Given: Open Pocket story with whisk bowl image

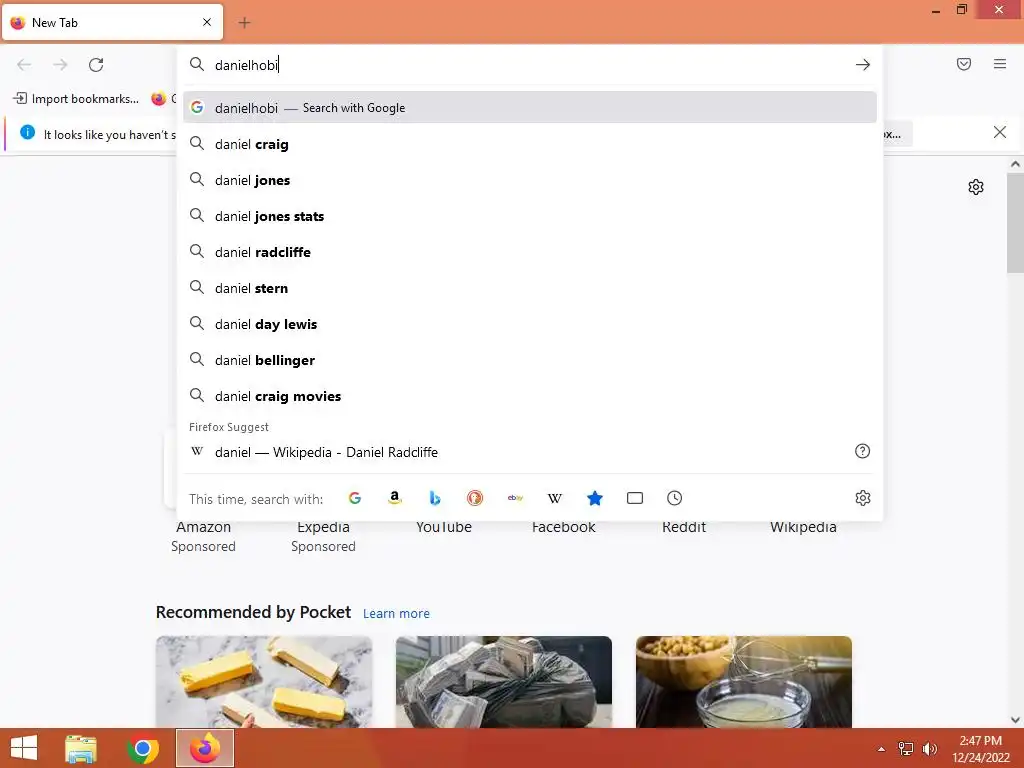Looking at the screenshot, I should pos(744,682).
